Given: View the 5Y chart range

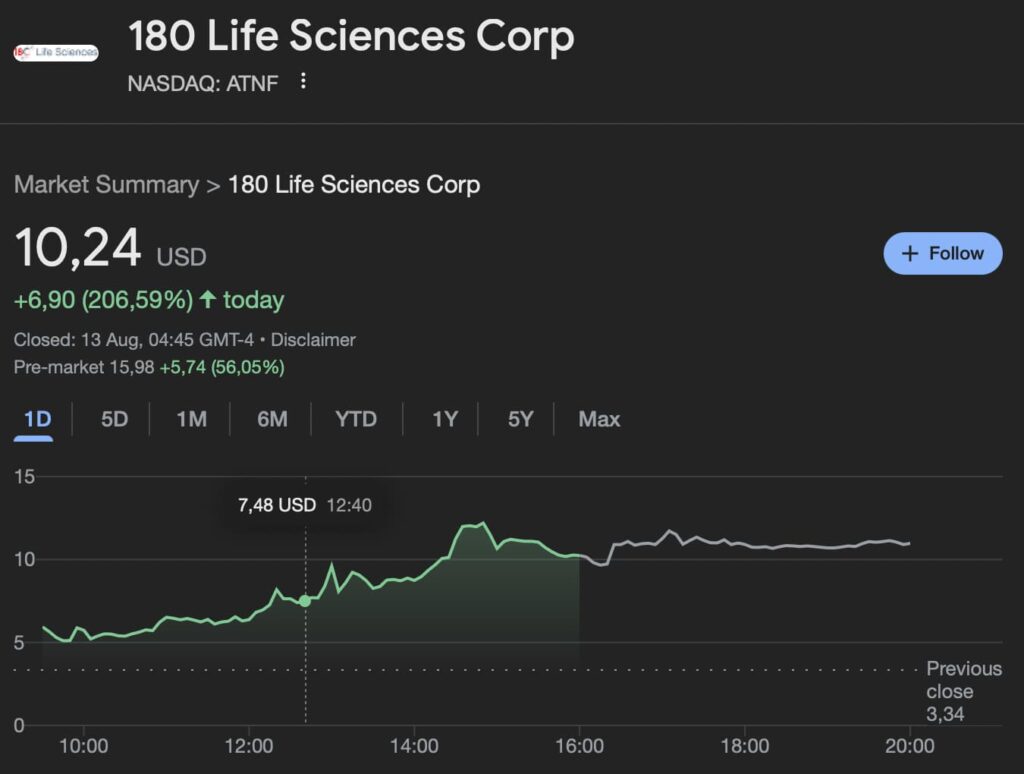Looking at the screenshot, I should (x=520, y=419).
